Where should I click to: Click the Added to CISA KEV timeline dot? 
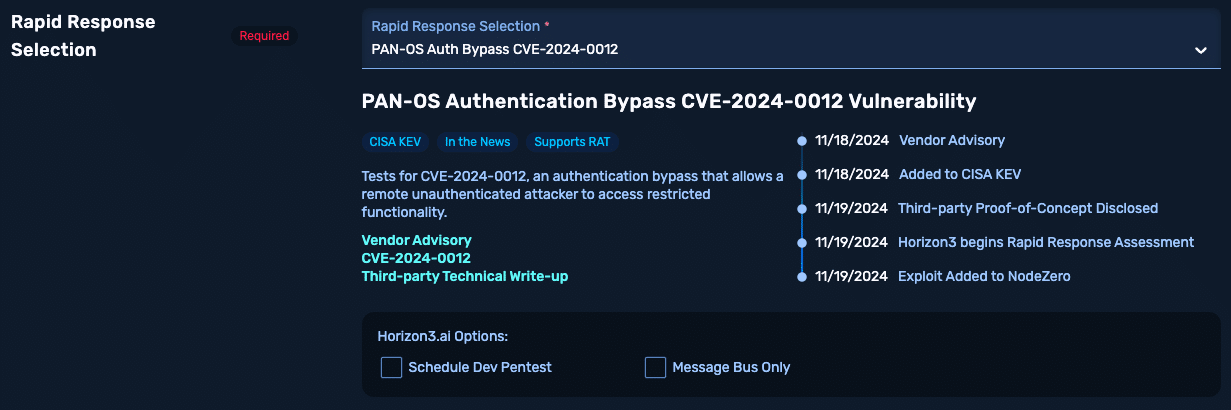802,174
